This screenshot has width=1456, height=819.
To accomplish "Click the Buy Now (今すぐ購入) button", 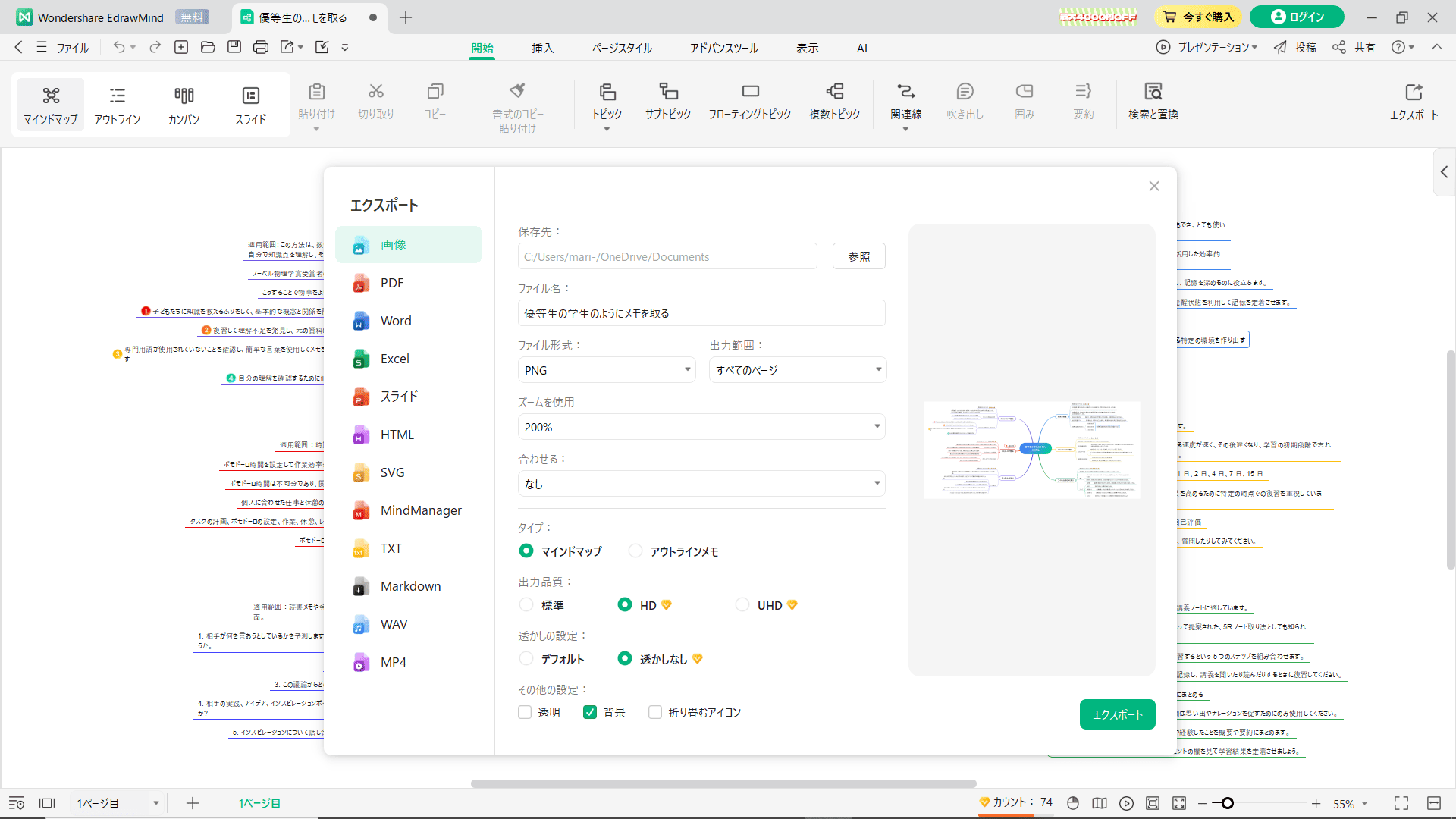I will point(1200,17).
